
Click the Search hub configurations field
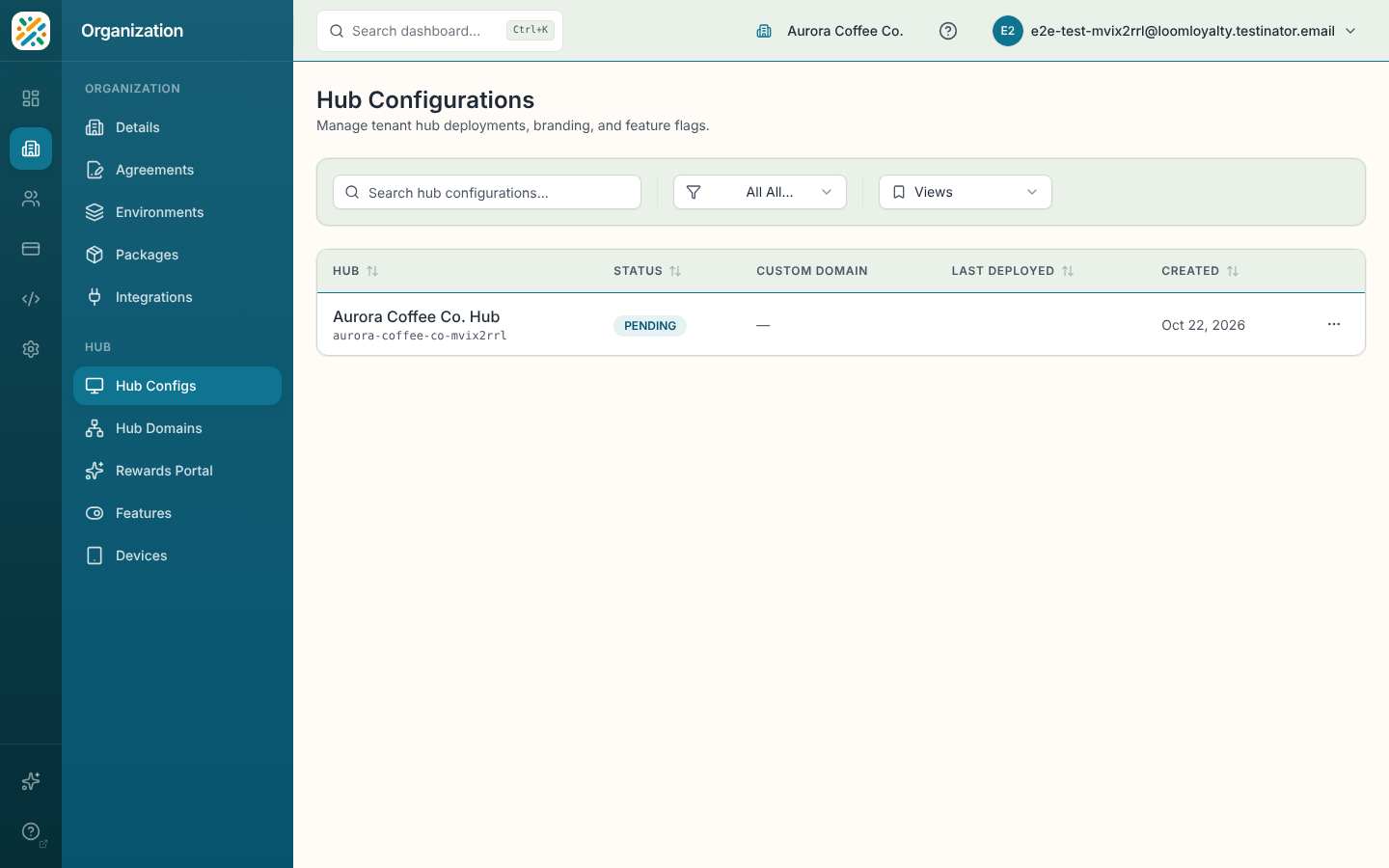click(487, 192)
